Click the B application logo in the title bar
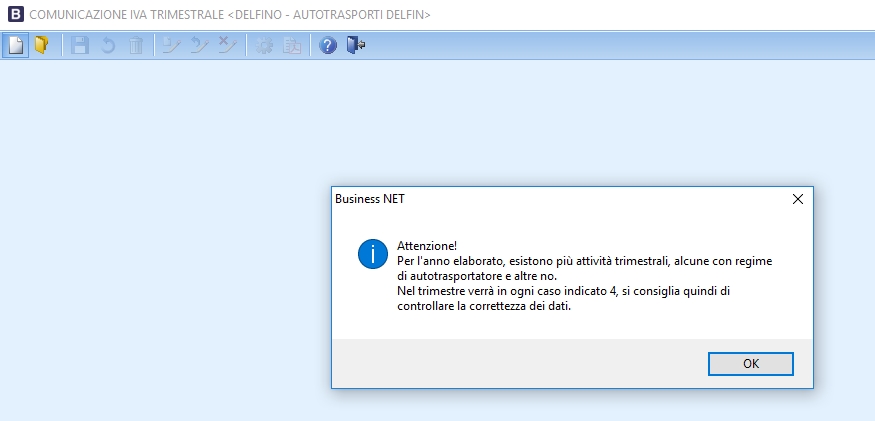 [x=15, y=14]
